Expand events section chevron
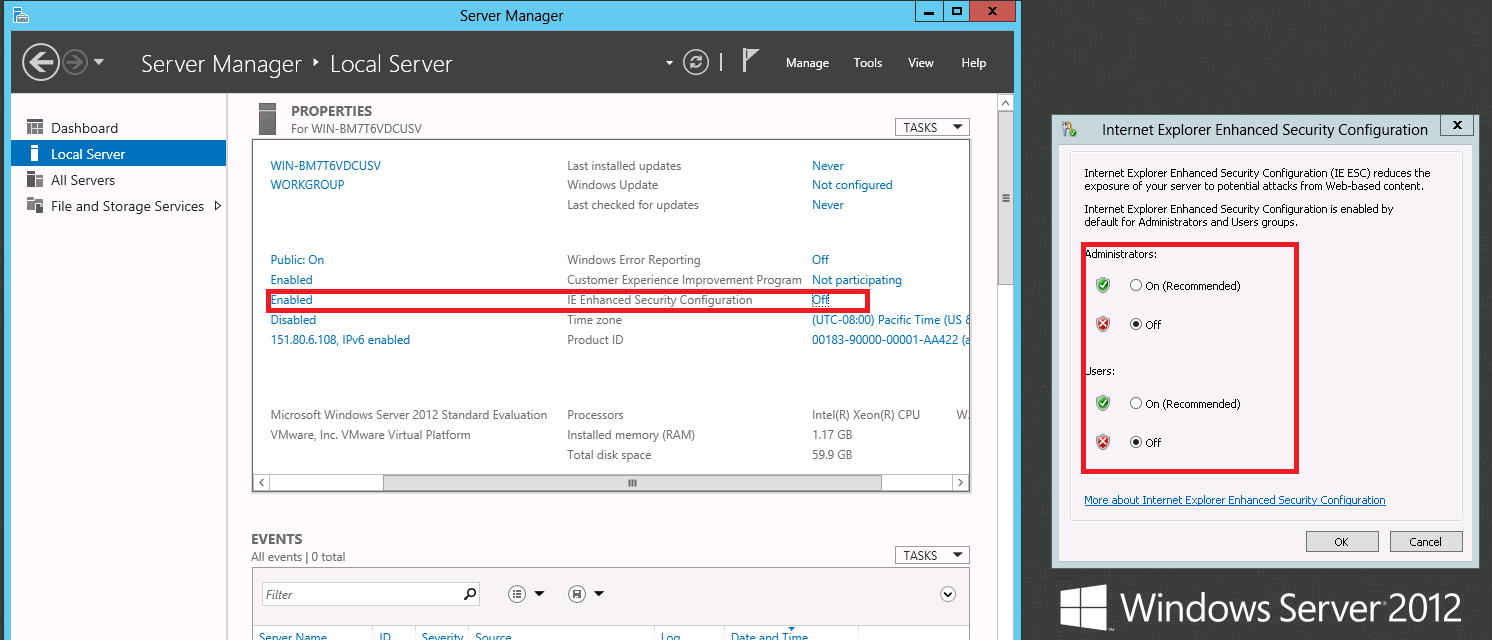The image size is (1492, 640). [949, 594]
